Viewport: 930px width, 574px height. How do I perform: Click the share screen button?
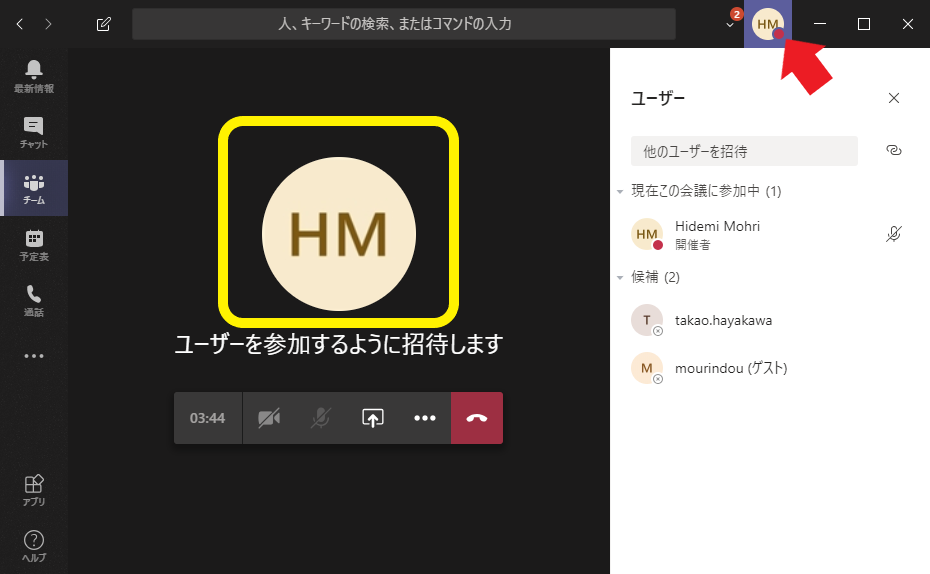point(372,418)
